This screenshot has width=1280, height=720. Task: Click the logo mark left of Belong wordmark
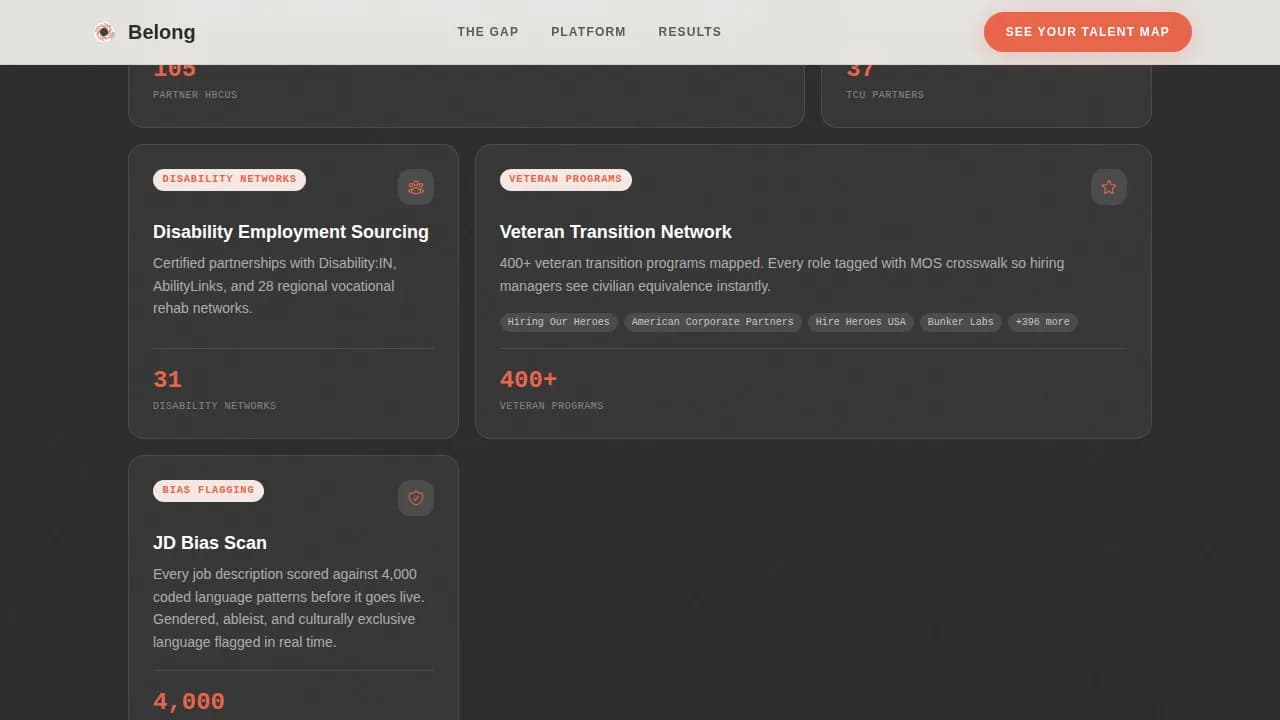tap(104, 31)
